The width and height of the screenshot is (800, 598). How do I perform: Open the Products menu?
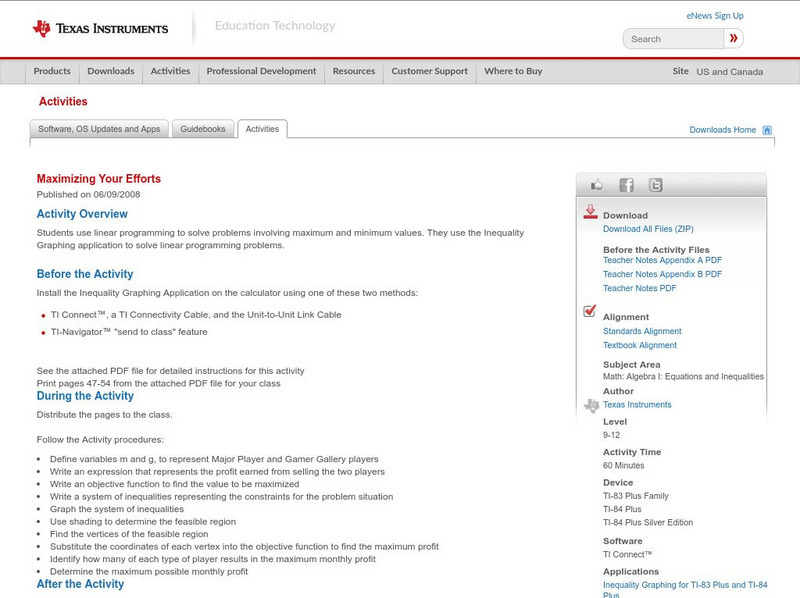52,71
